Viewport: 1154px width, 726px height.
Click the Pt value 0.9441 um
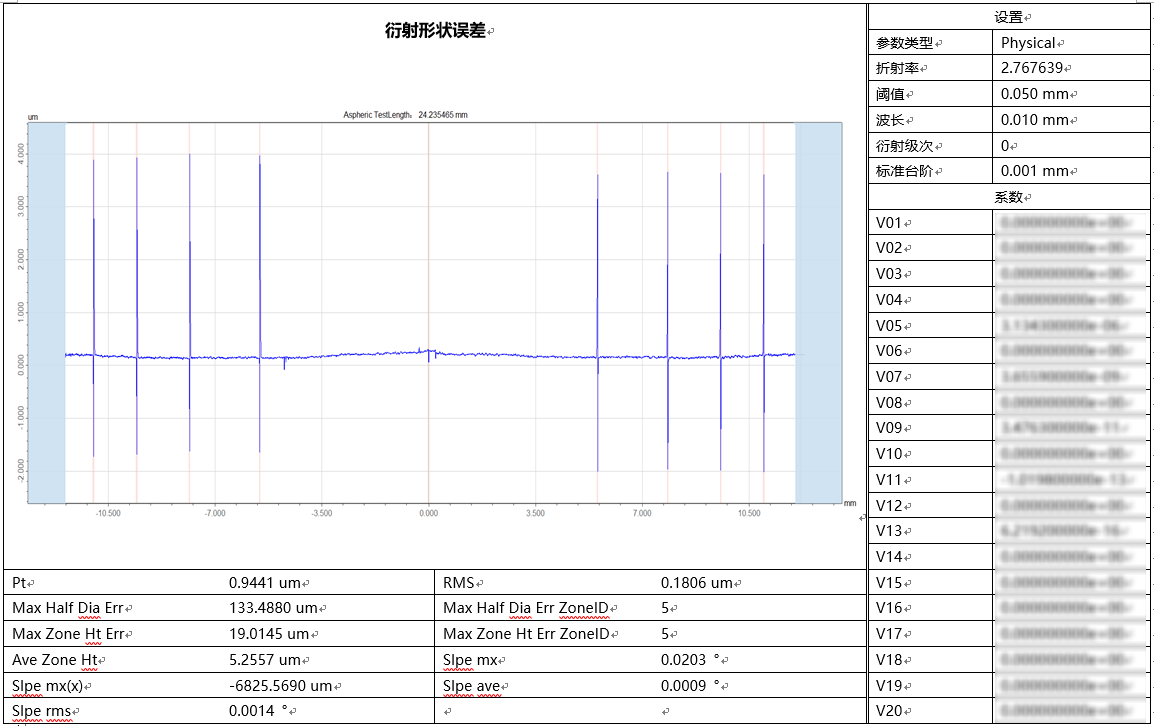(x=264, y=583)
